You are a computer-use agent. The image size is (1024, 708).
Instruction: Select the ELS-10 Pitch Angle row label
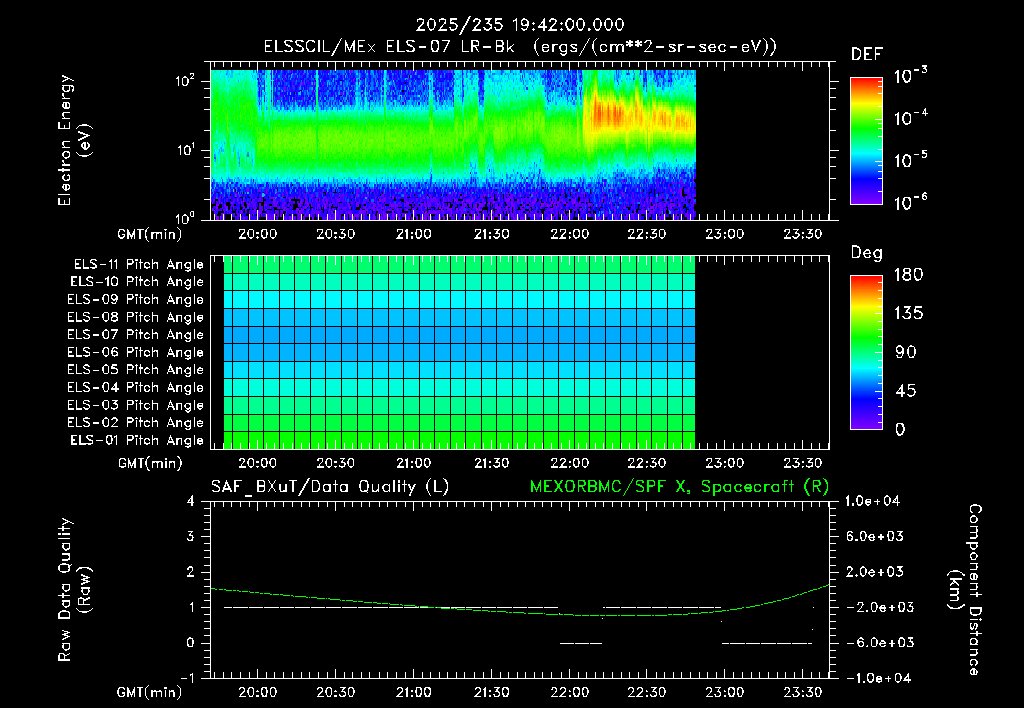pos(137,282)
